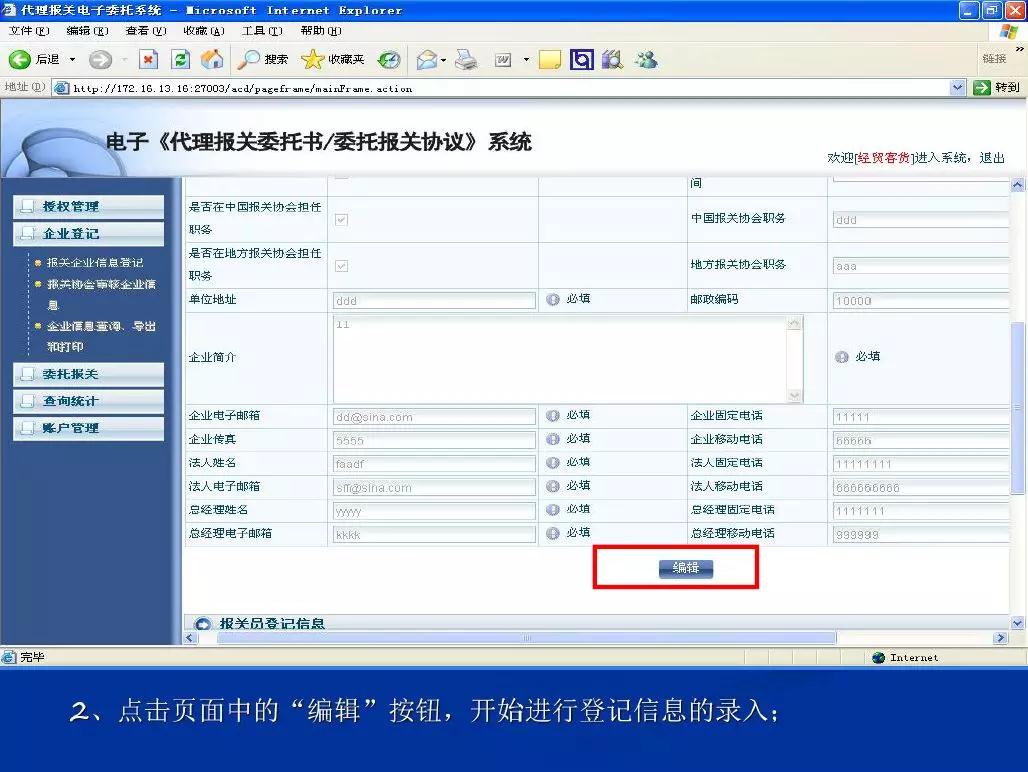The width and height of the screenshot is (1028, 772).
Task: Click the 企业电子邮箱 input field
Action: (434, 417)
